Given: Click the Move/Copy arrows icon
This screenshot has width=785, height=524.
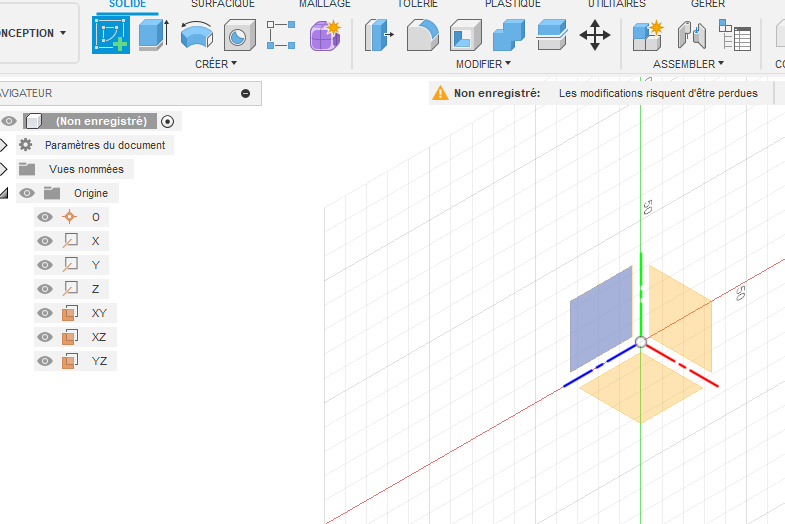Looking at the screenshot, I should (x=595, y=36).
